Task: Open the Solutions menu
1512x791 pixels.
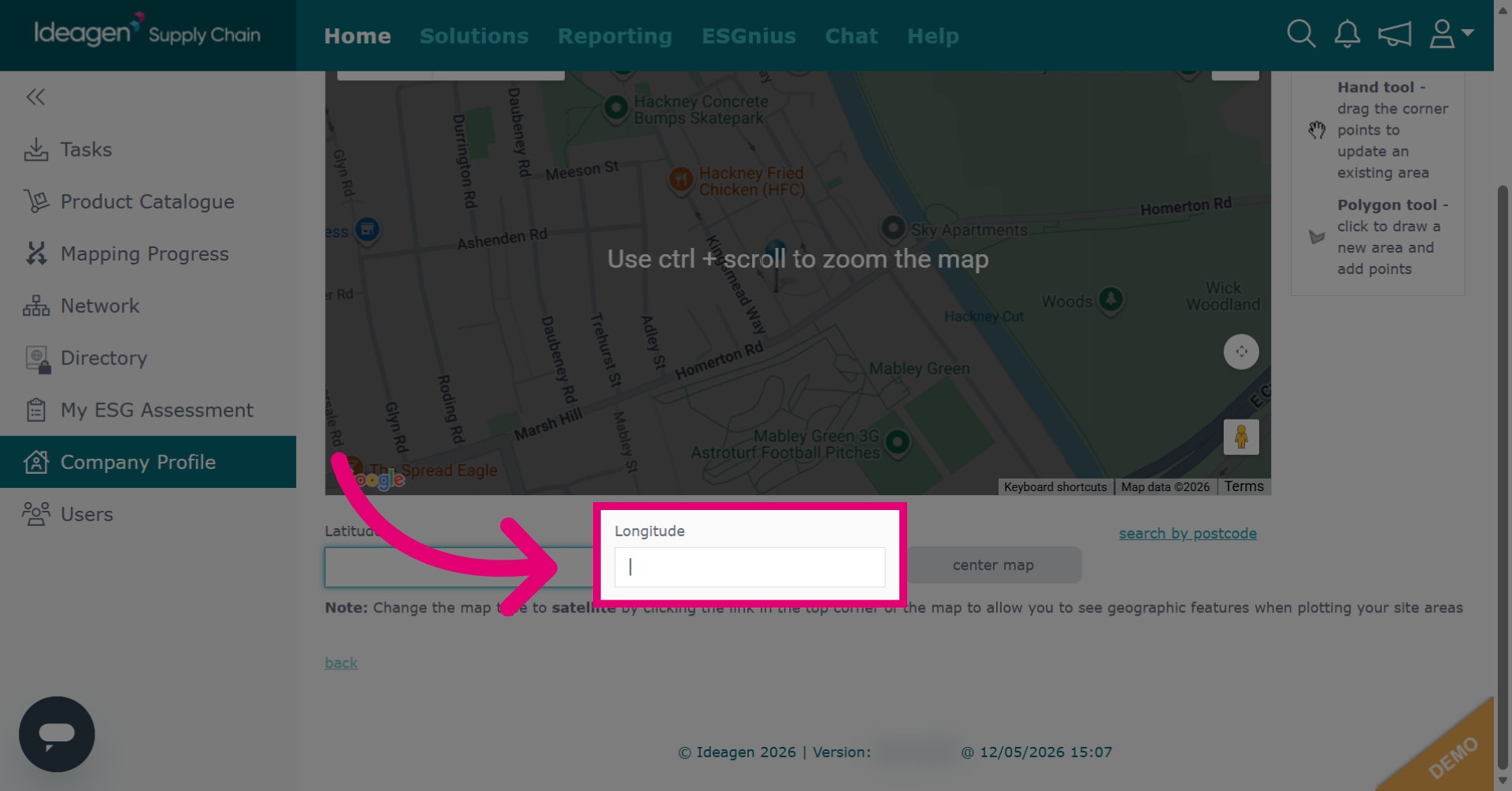Action: (x=474, y=36)
